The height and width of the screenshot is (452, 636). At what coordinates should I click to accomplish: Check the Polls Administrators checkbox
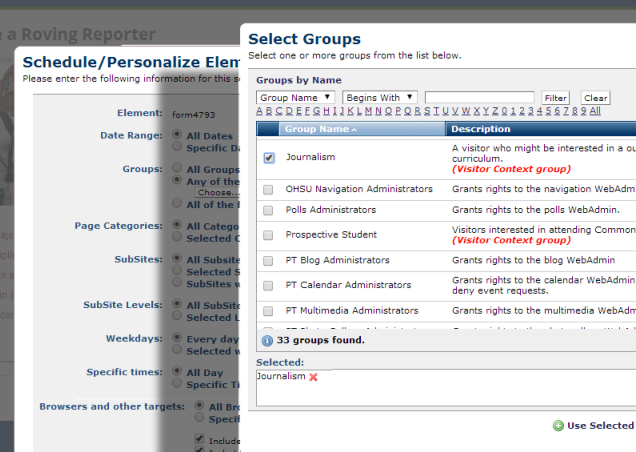(x=268, y=210)
